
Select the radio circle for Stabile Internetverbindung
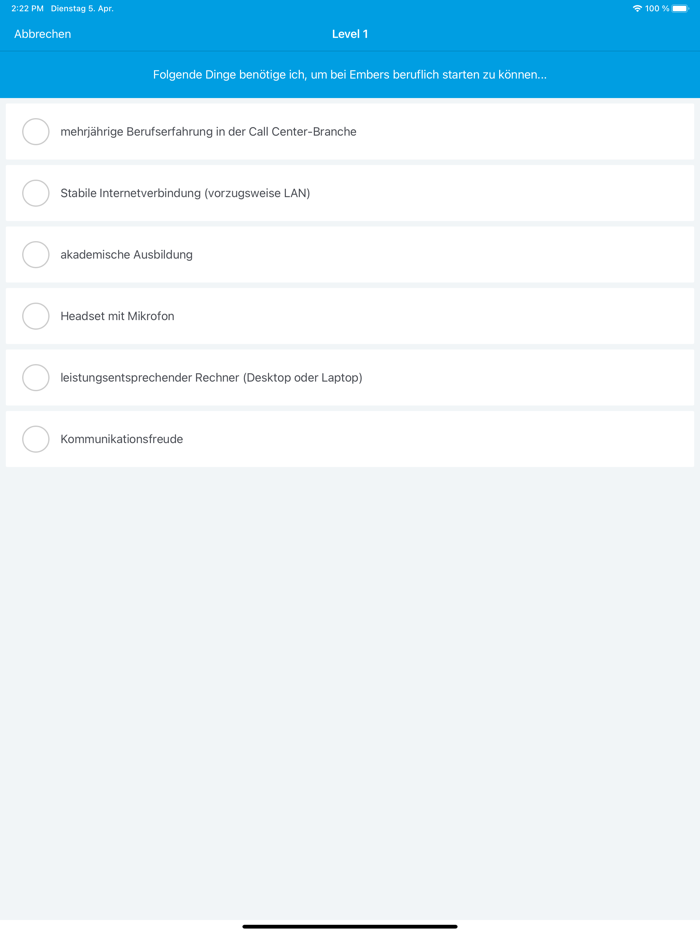[36, 193]
